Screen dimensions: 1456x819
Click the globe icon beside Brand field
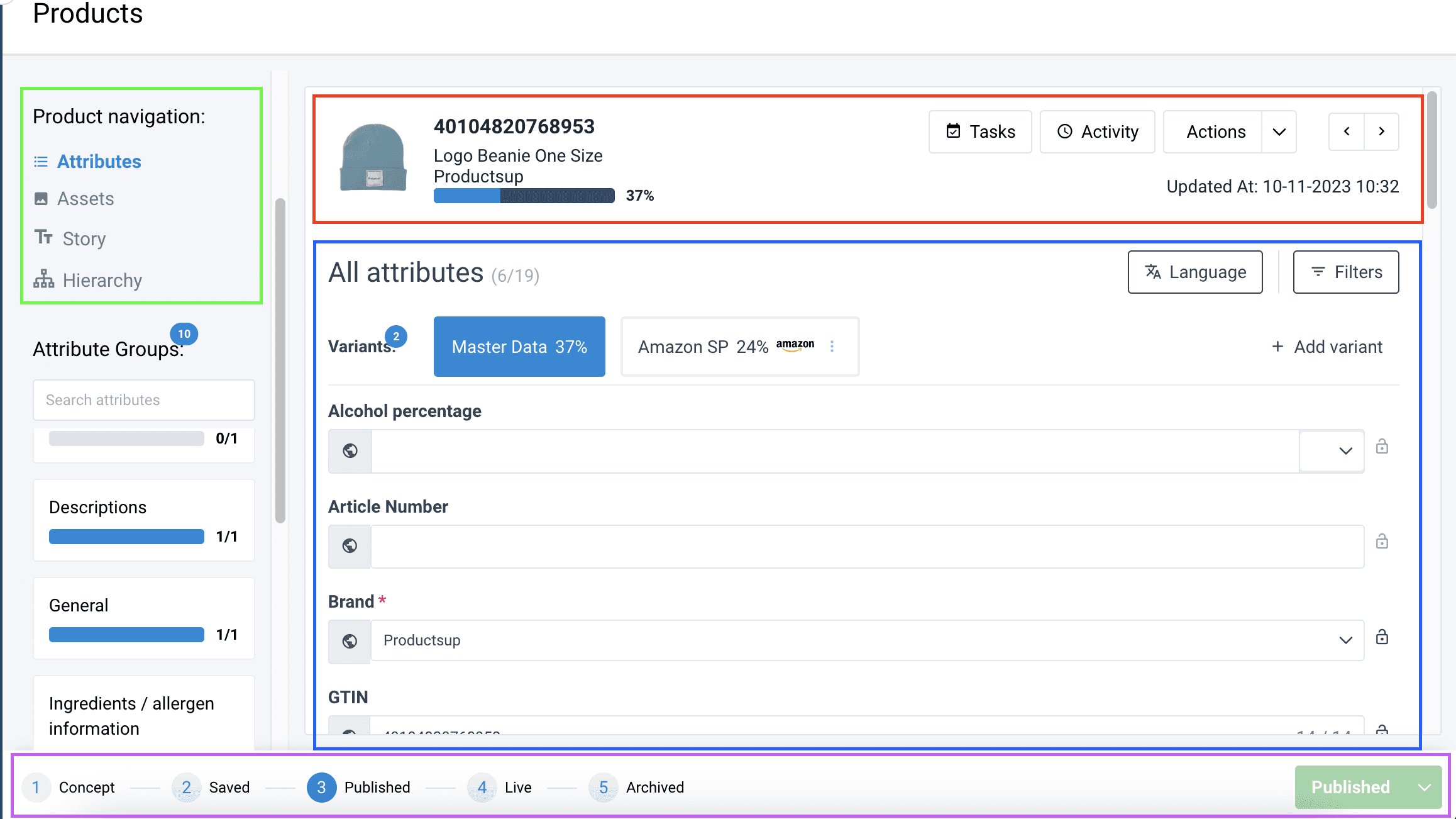[x=350, y=641]
